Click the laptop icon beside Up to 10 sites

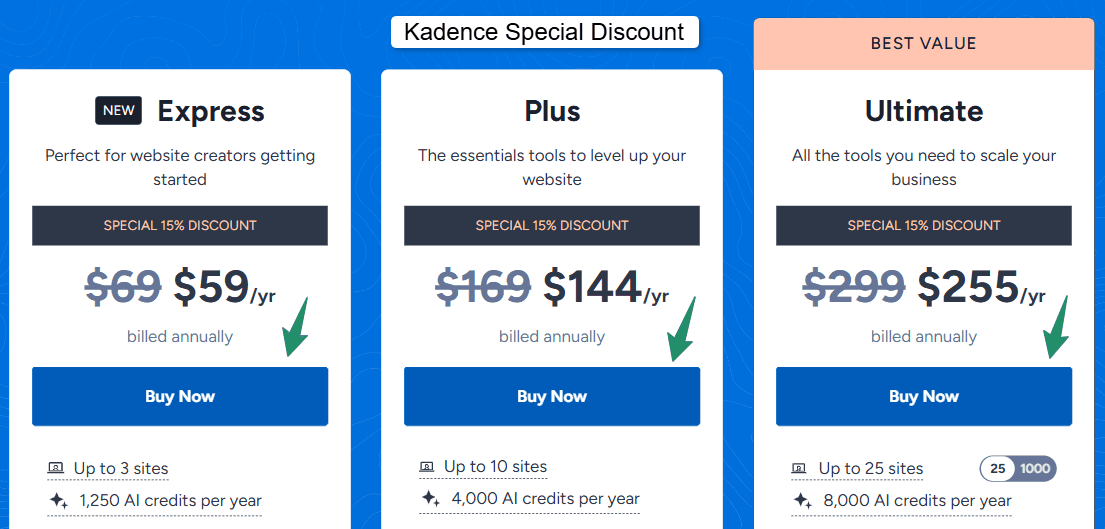[x=427, y=466]
